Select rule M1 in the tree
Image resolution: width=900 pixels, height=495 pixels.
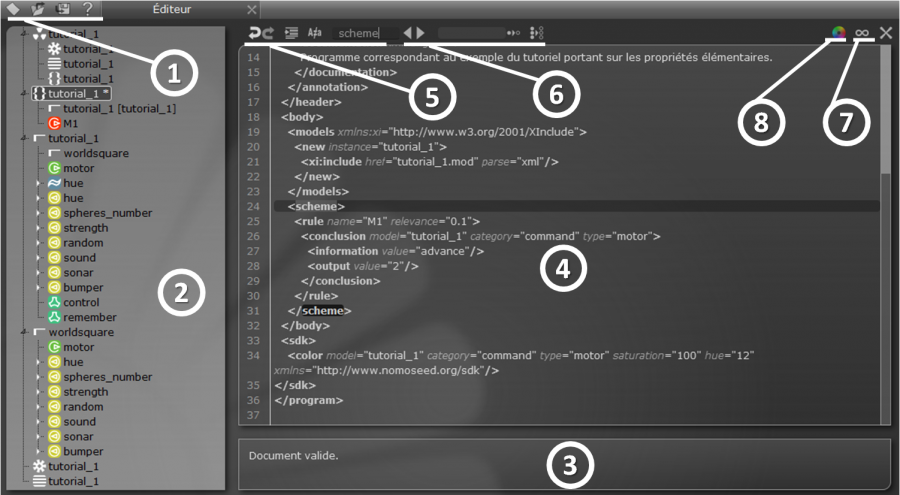(70, 123)
